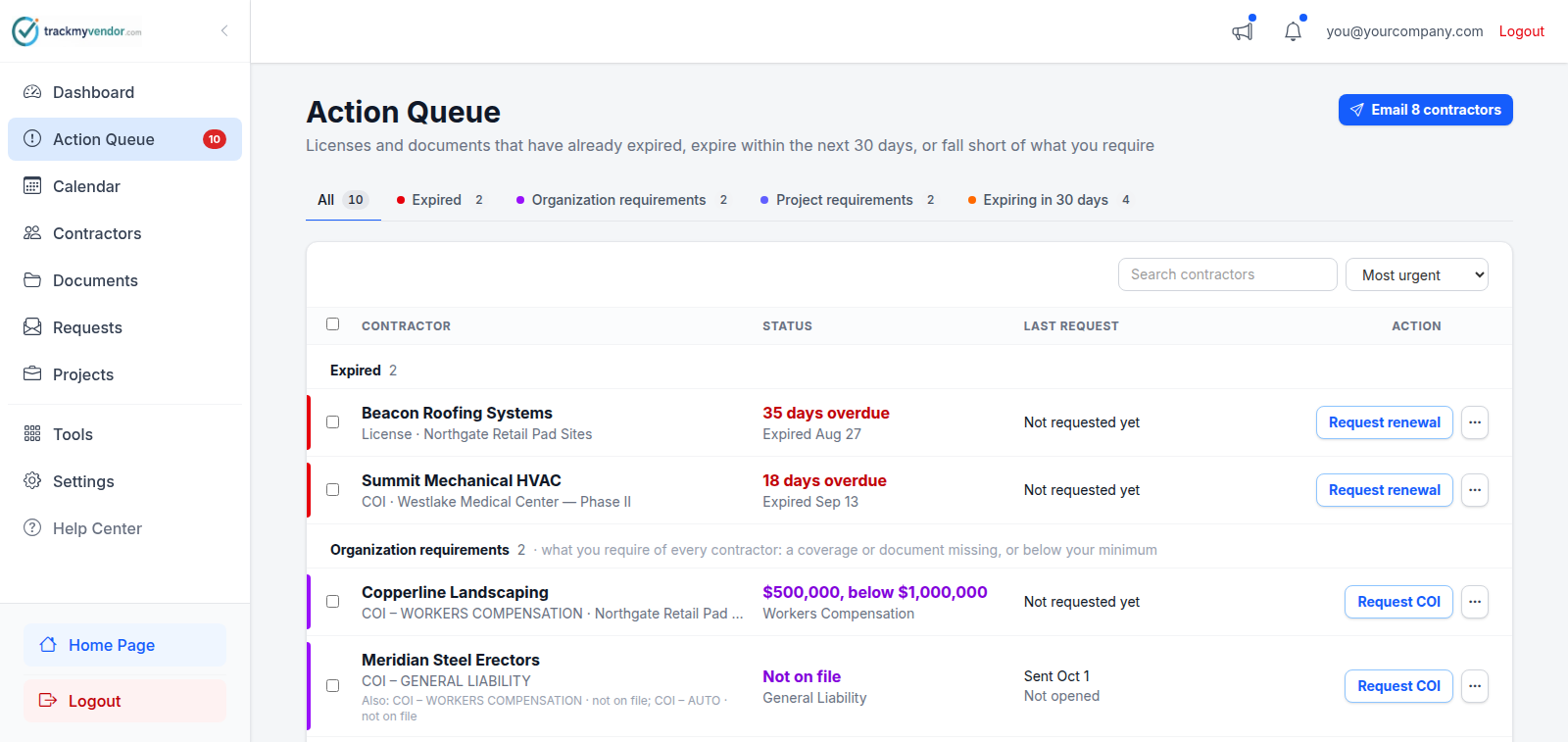
Task: Click the Action Queue alert icon
Action: (32, 139)
